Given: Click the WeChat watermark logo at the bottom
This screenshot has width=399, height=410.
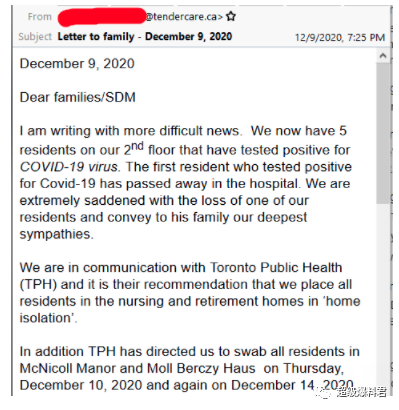Looking at the screenshot, I should (323, 392).
